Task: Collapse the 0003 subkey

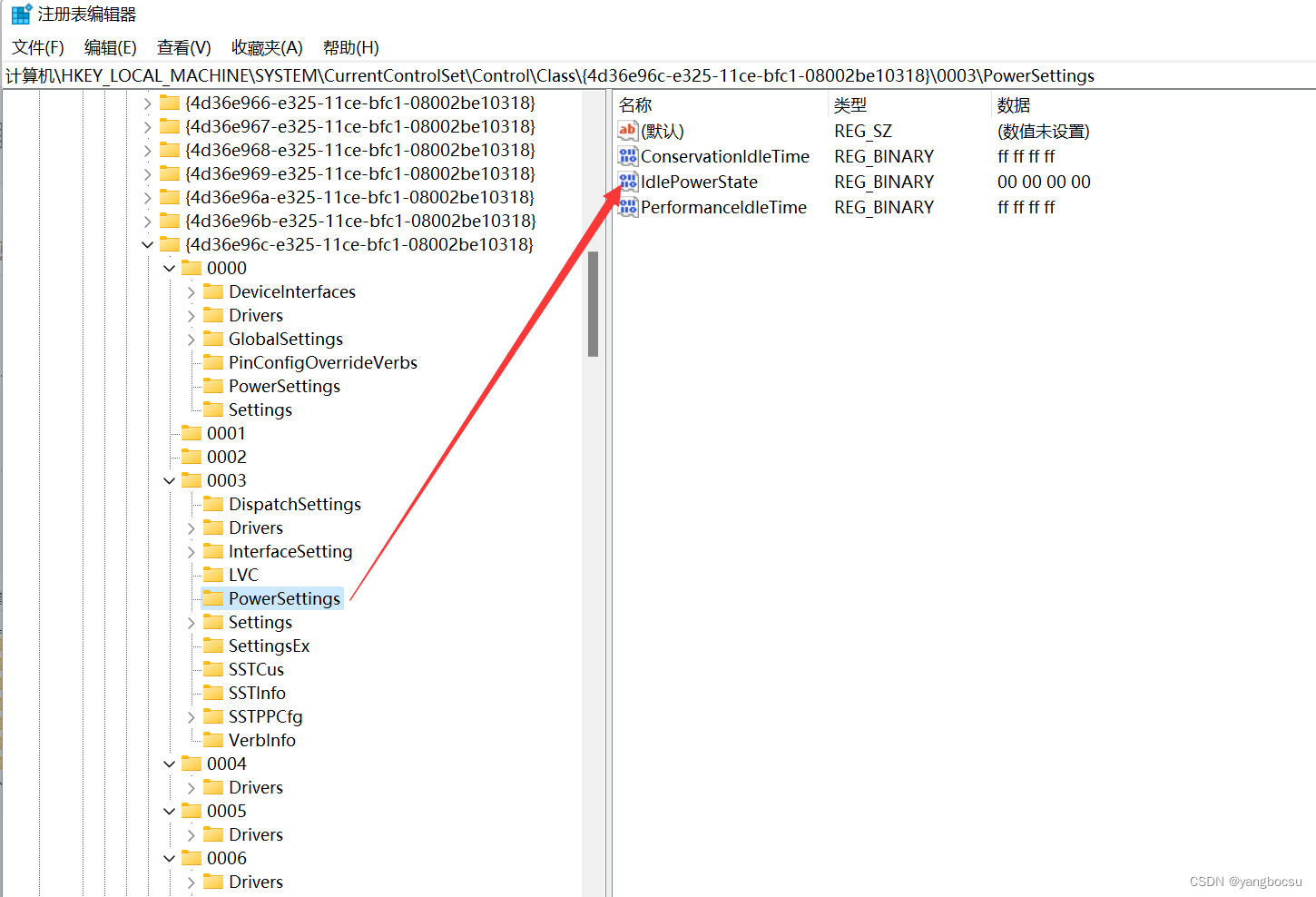Action: 169,480
